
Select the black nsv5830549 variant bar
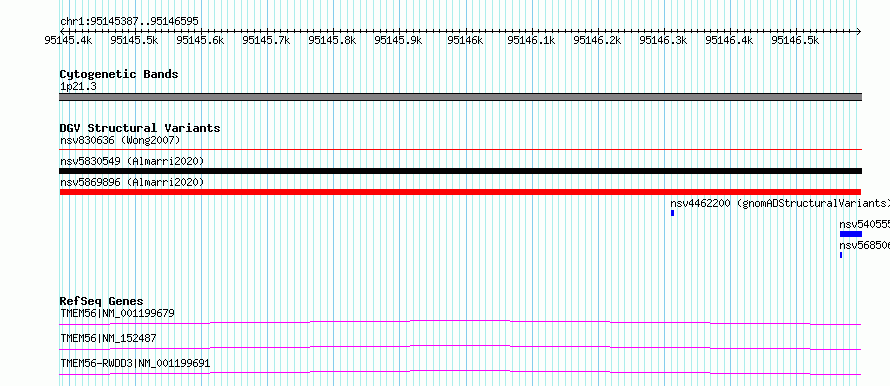pos(460,171)
